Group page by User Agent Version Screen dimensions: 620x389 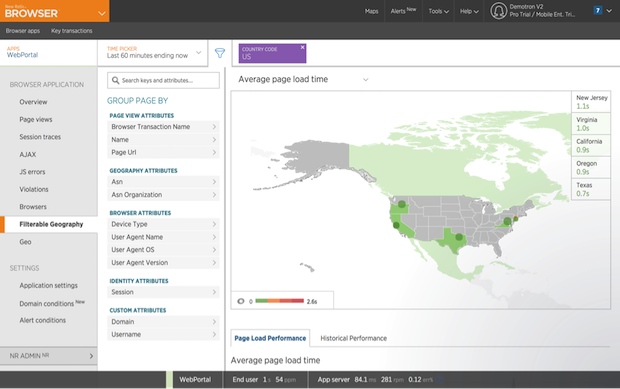pos(163,262)
